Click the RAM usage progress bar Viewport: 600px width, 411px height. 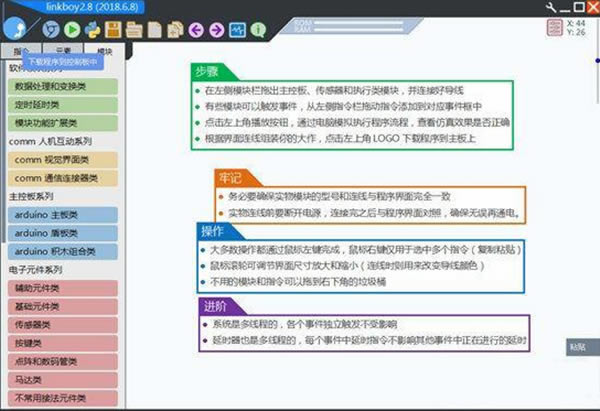(x=359, y=29)
